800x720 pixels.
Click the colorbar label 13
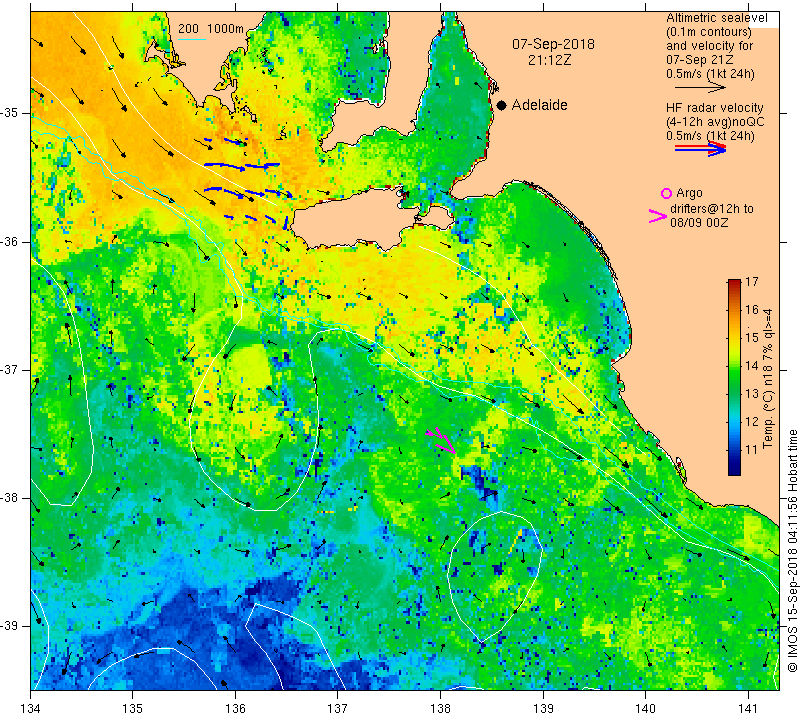point(752,394)
